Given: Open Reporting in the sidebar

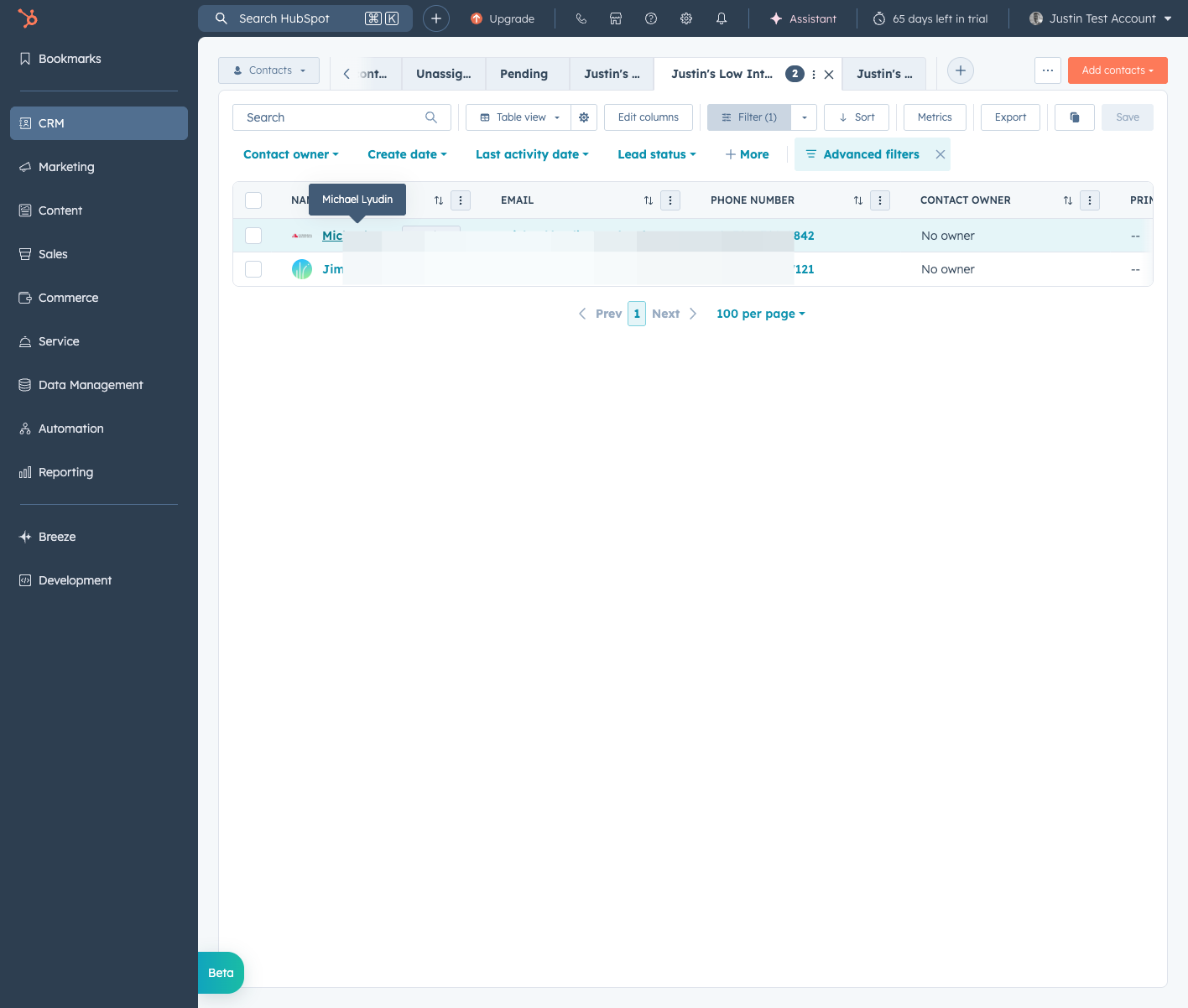Looking at the screenshot, I should (99, 472).
